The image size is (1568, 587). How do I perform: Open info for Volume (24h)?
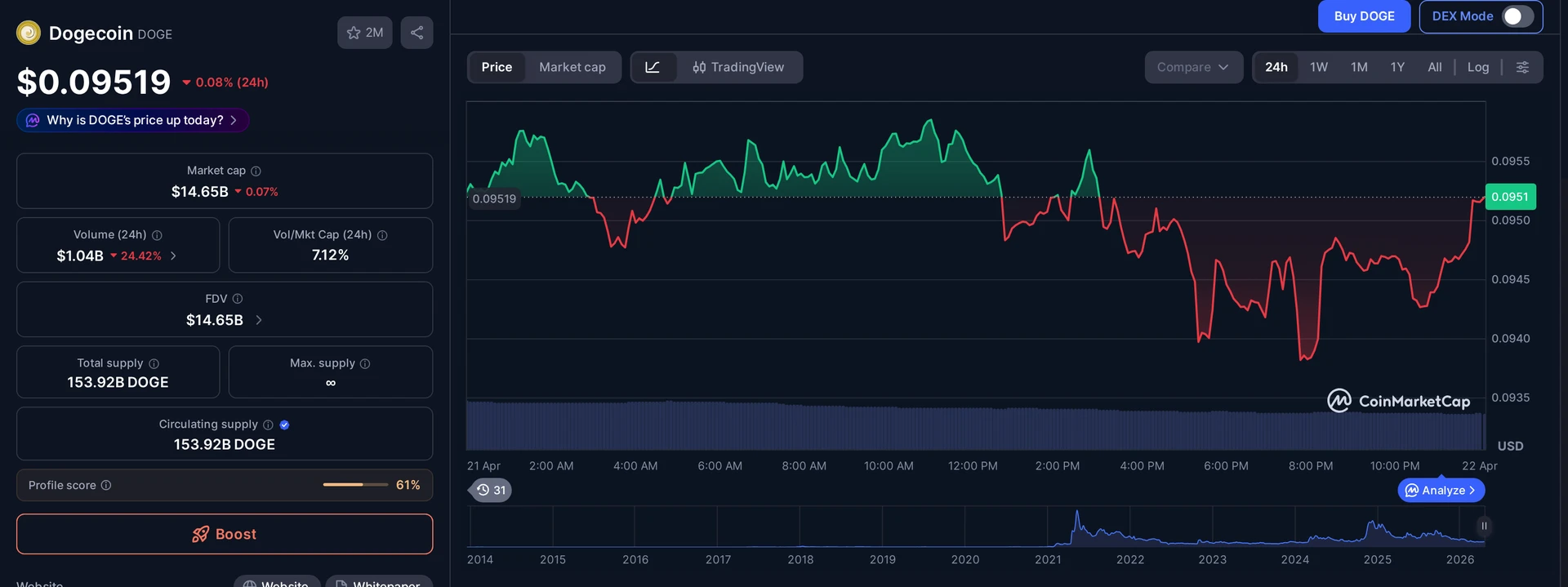click(157, 235)
